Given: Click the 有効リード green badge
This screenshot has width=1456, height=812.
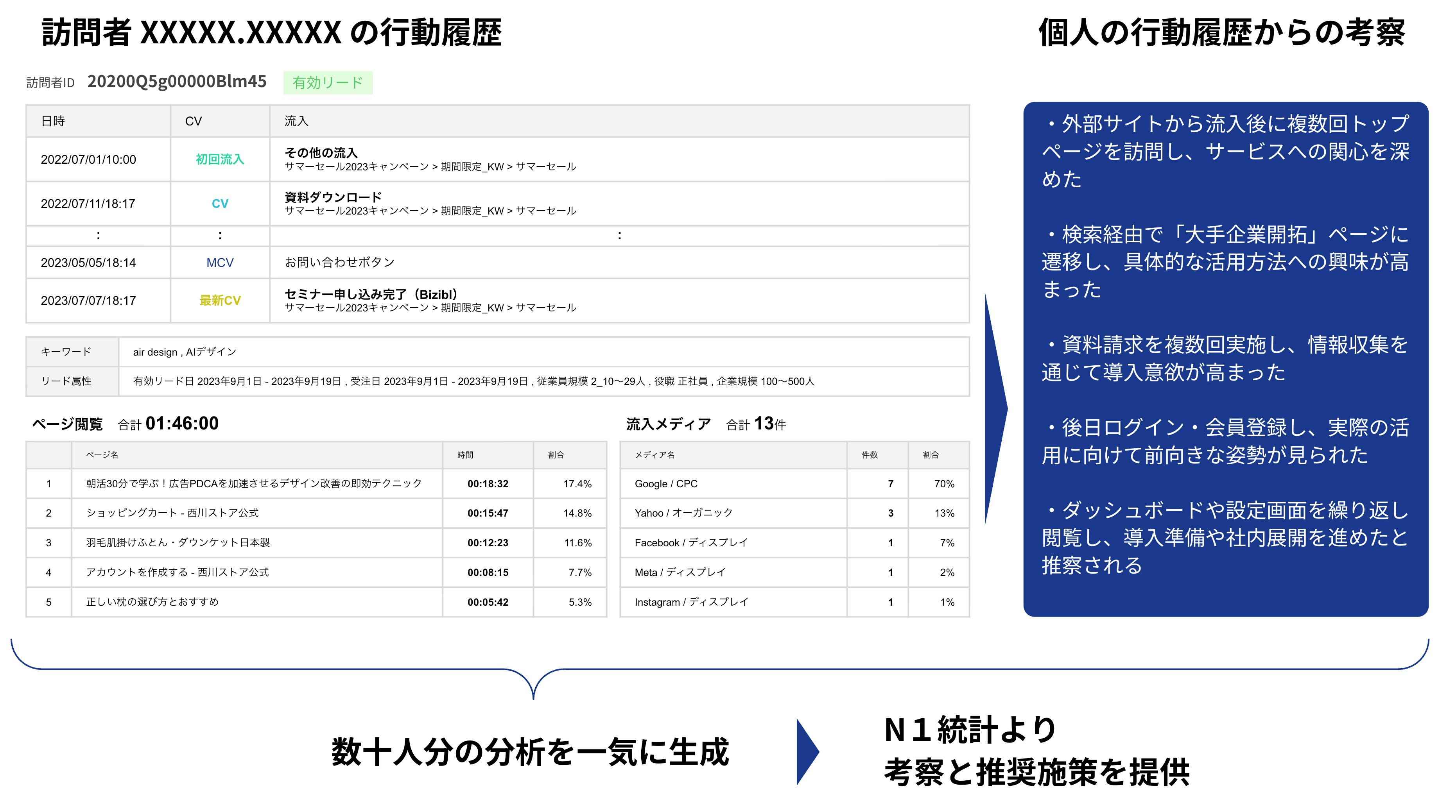Looking at the screenshot, I should pos(327,83).
